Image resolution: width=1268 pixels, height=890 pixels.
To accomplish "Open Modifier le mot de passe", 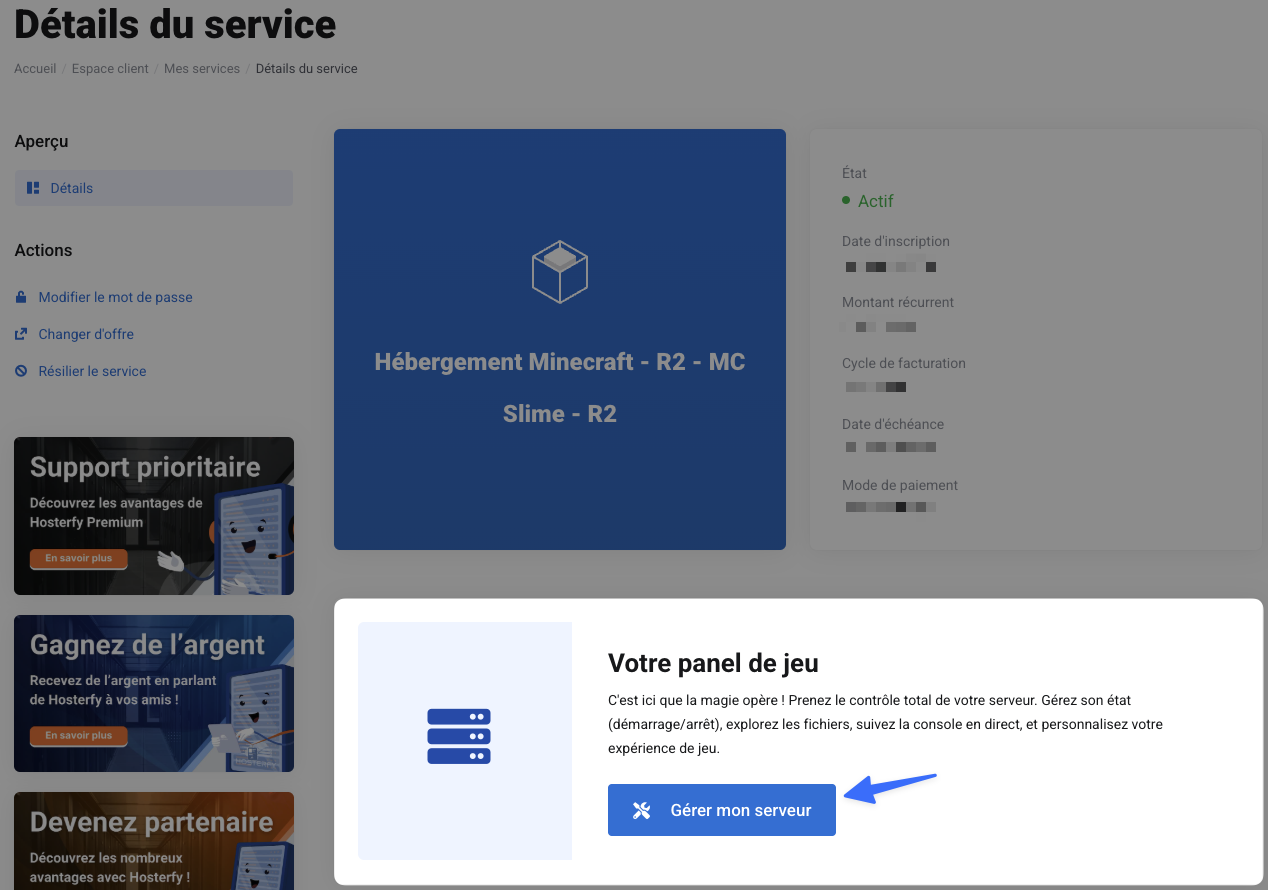I will tap(115, 297).
